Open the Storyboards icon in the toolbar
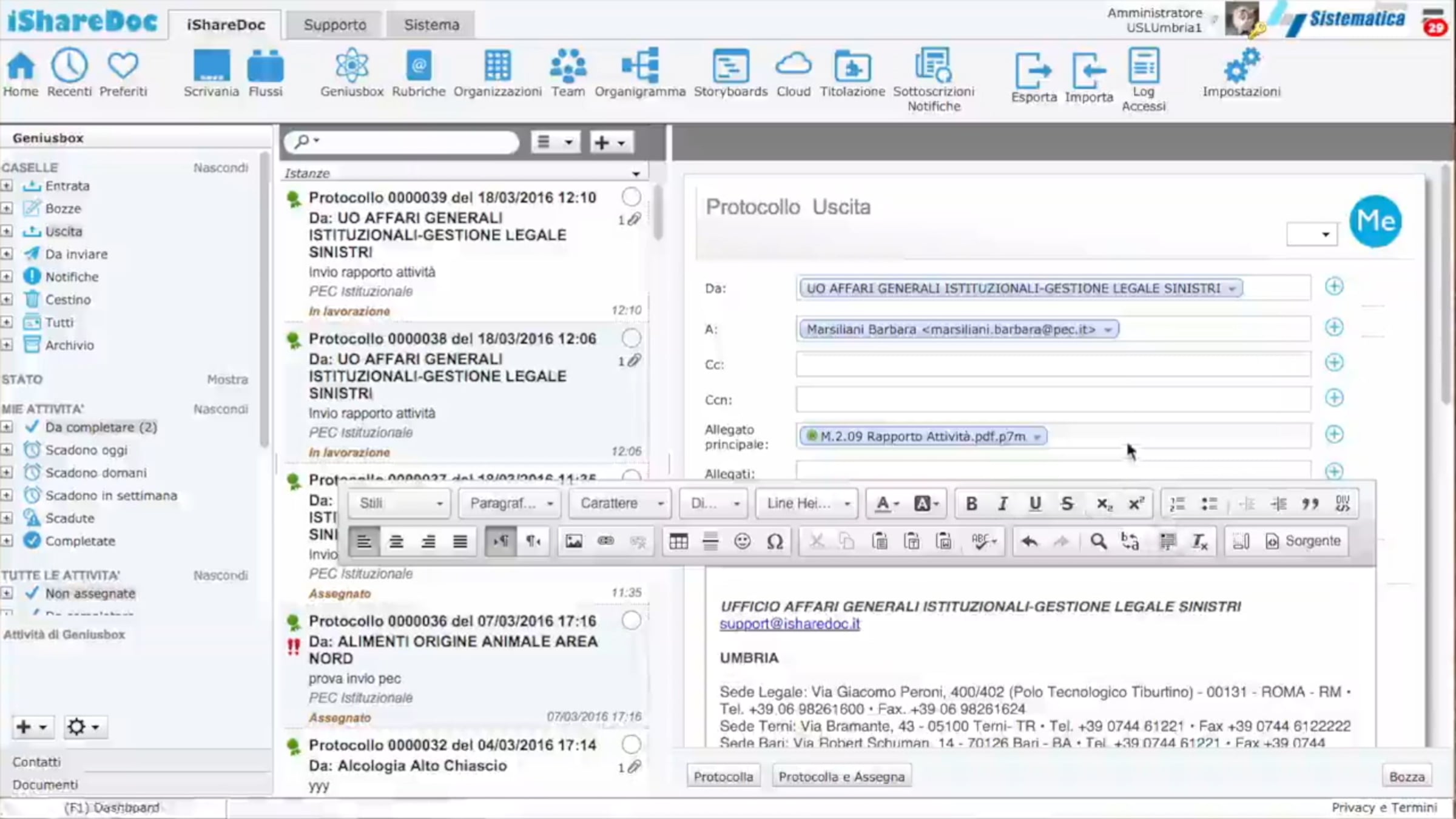This screenshot has height=819, width=1456. click(730, 66)
